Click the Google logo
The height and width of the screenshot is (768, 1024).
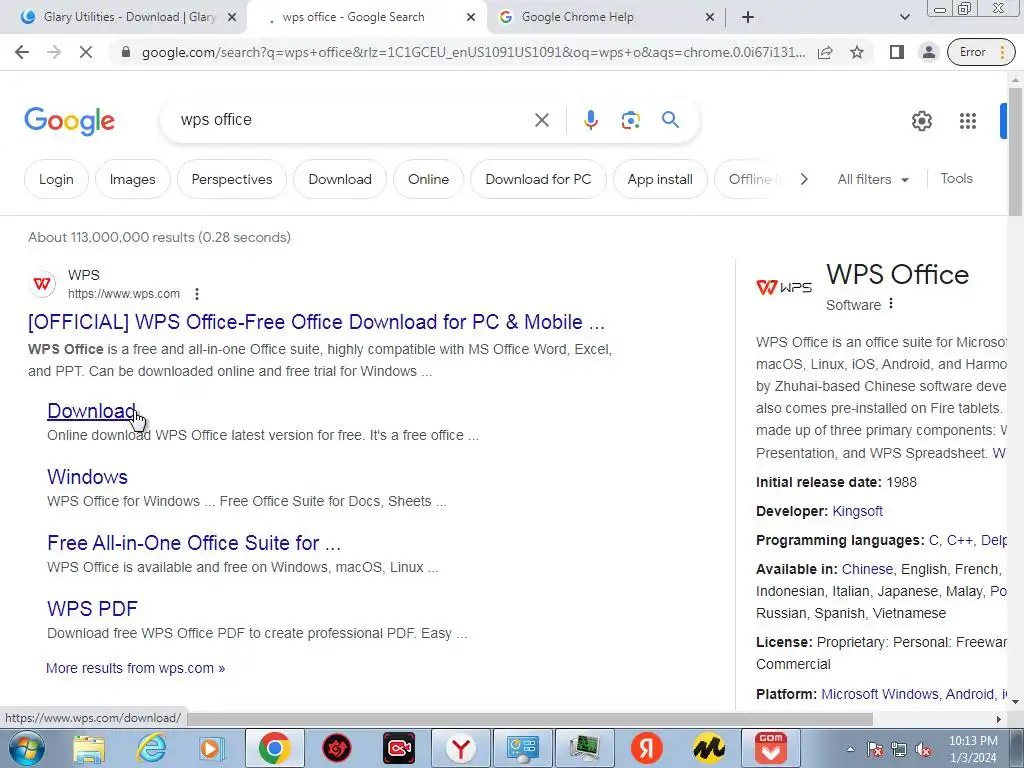click(x=69, y=121)
